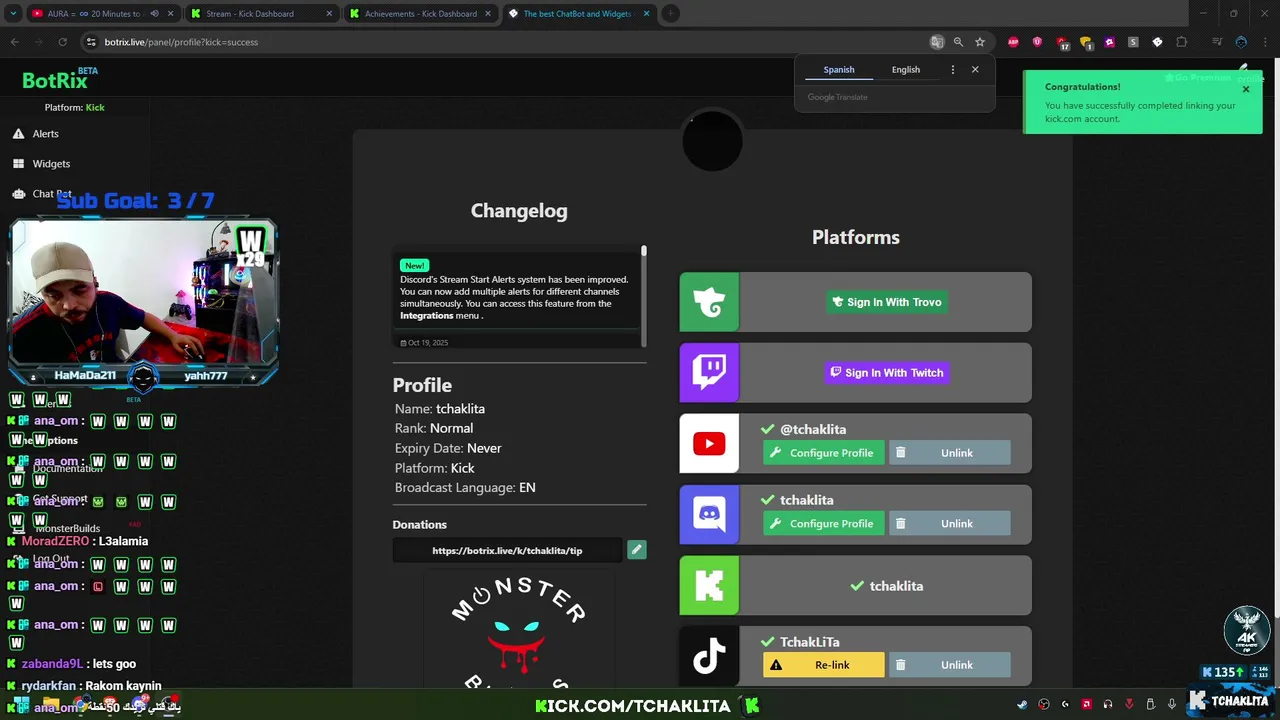The width and height of the screenshot is (1280, 720).
Task: Click the zoom magnifier icon in address bar
Action: point(958,42)
